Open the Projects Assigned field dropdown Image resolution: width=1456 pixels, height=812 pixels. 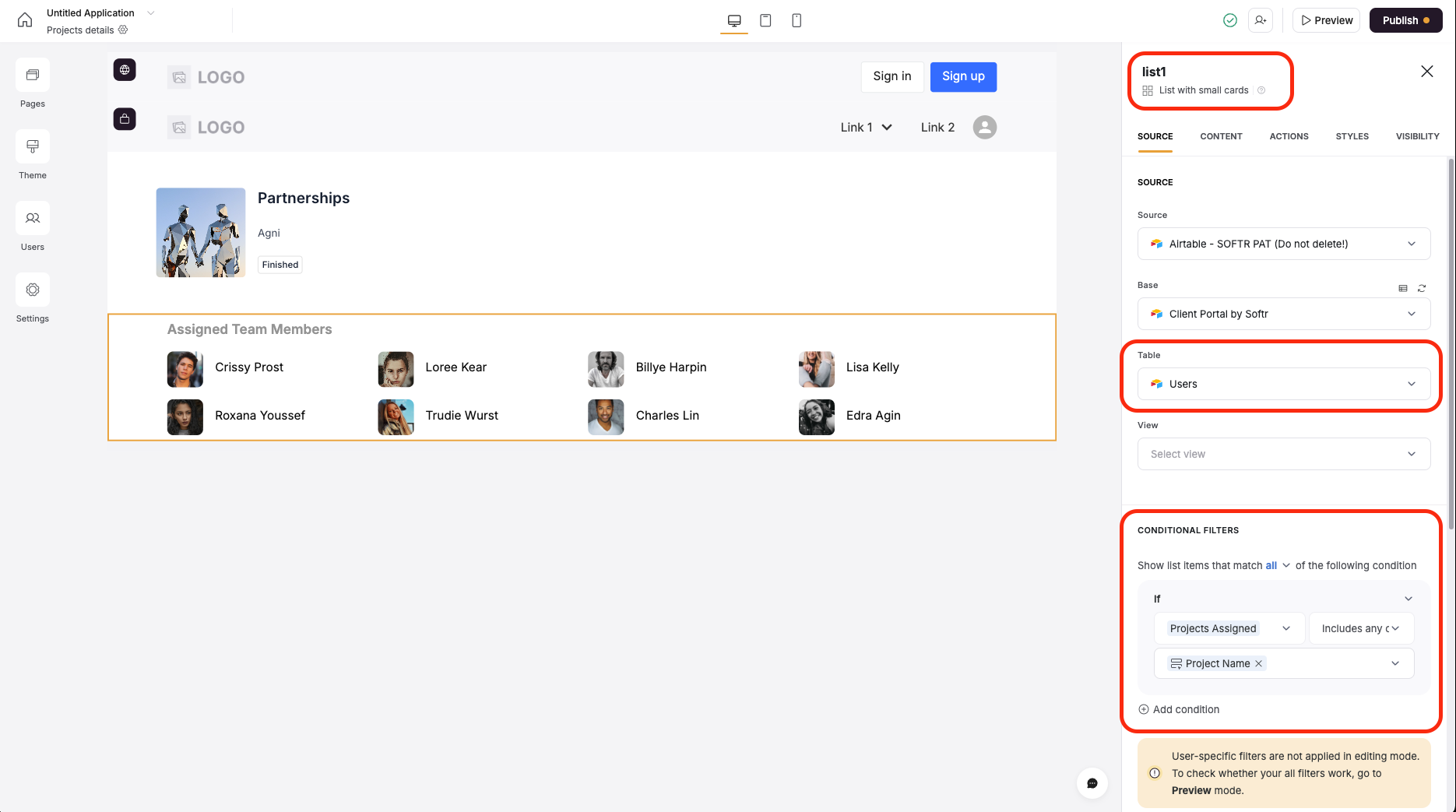[x=1229, y=628]
